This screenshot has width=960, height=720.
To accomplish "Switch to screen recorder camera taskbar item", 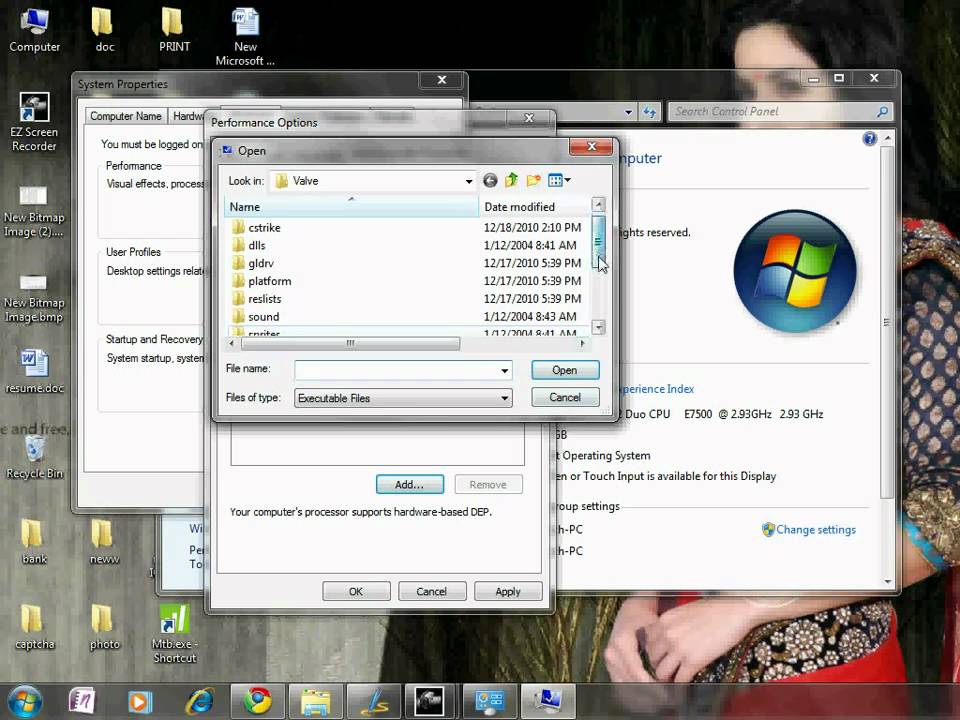I will pos(431,702).
